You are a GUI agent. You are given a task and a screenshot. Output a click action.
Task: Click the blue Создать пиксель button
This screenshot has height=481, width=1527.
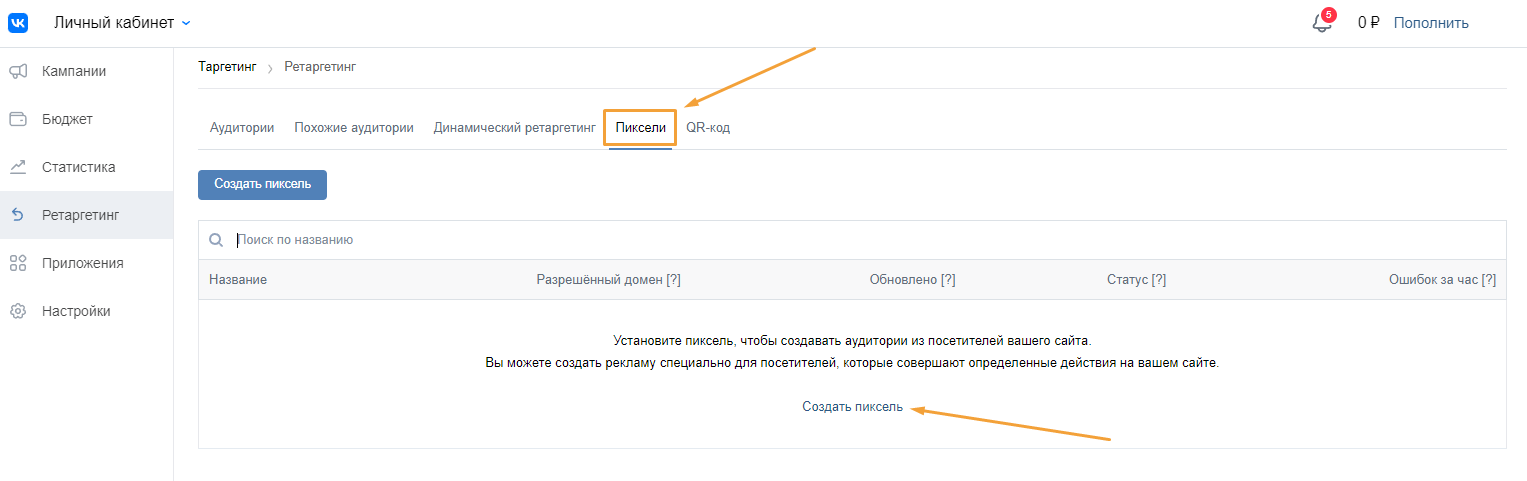[262, 185]
